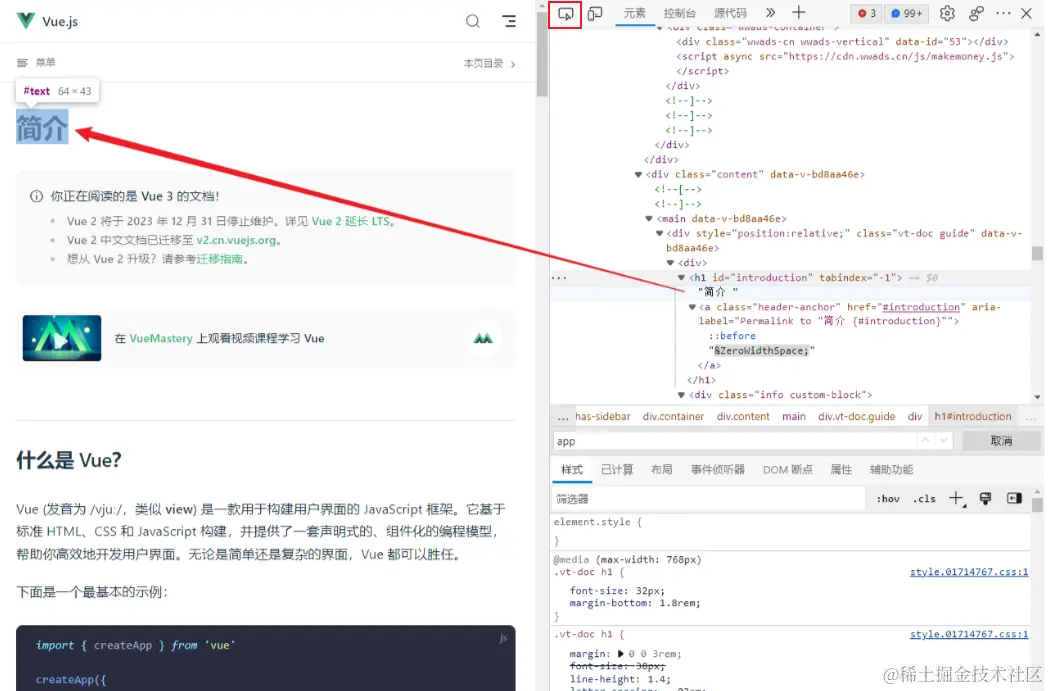Cancel the DOM search with 取消
The height and width of the screenshot is (691, 1049).
point(1002,441)
